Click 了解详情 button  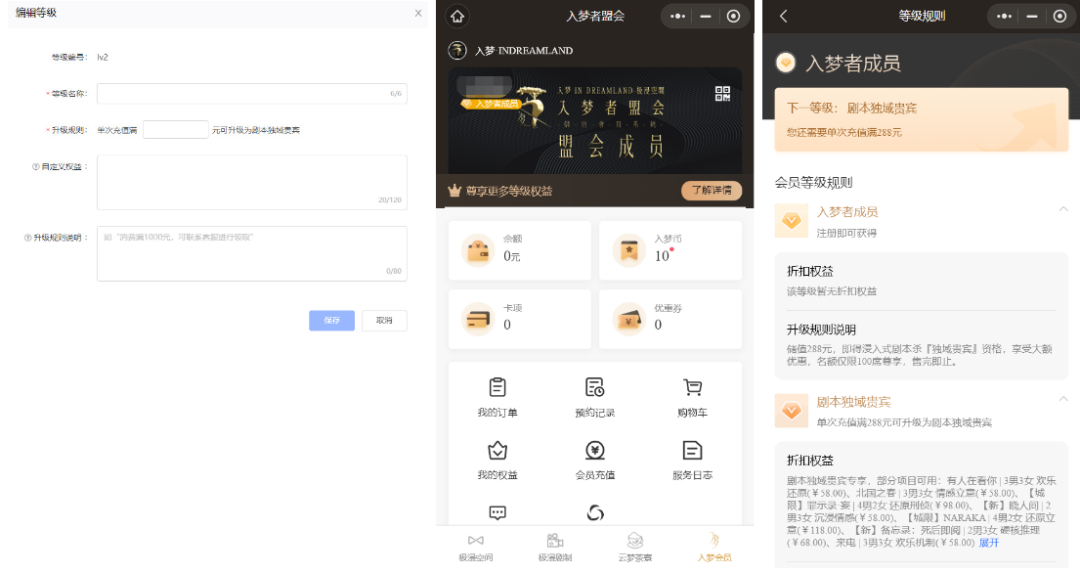(712, 190)
